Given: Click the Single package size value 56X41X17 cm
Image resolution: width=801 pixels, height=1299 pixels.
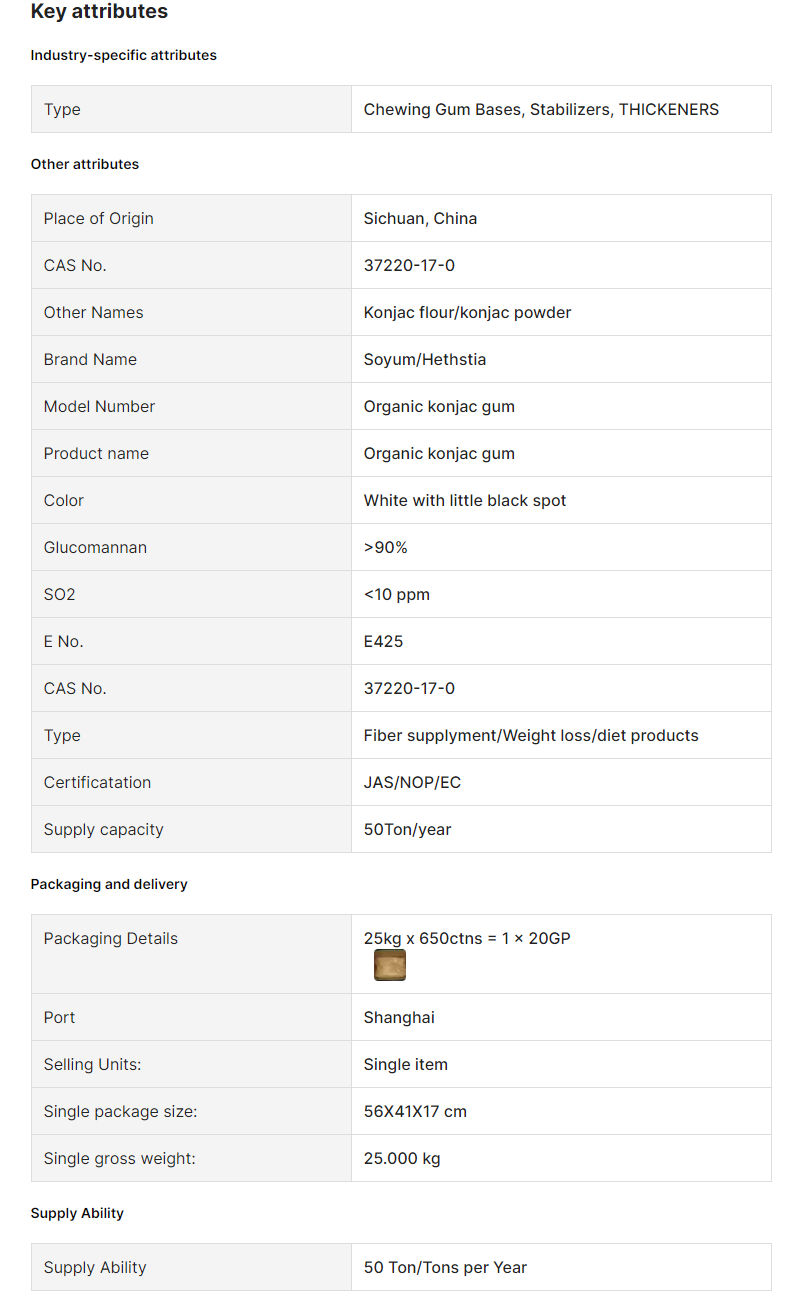Looking at the screenshot, I should click(415, 1111).
